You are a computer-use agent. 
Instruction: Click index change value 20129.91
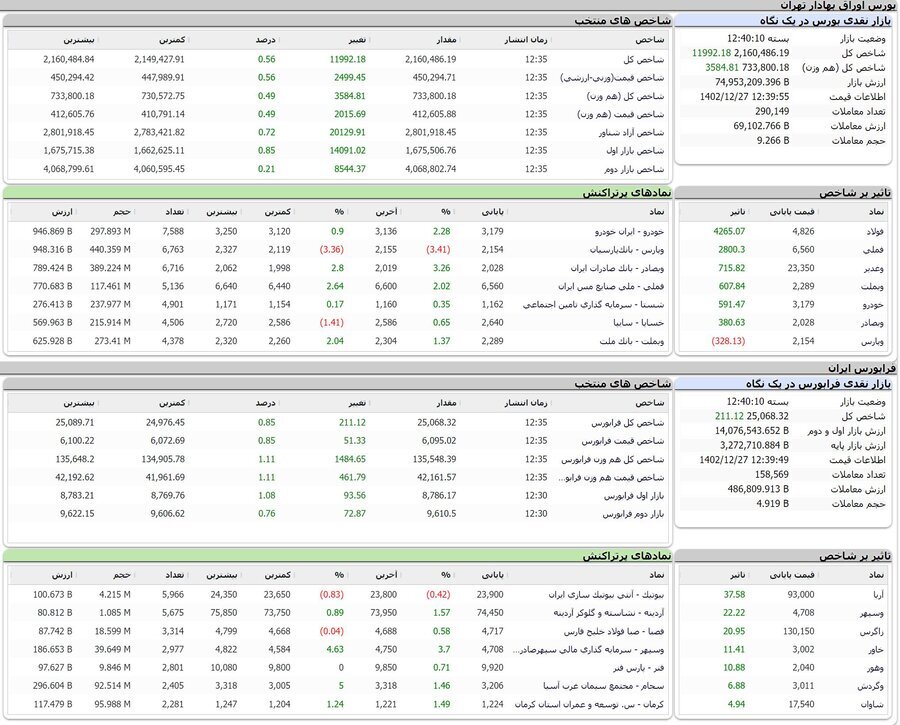(x=347, y=132)
